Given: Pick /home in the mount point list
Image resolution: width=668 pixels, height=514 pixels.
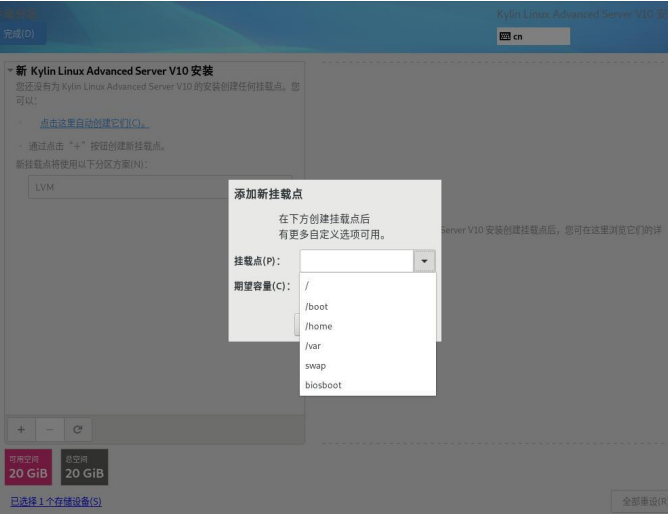Looking at the screenshot, I should click(368, 326).
